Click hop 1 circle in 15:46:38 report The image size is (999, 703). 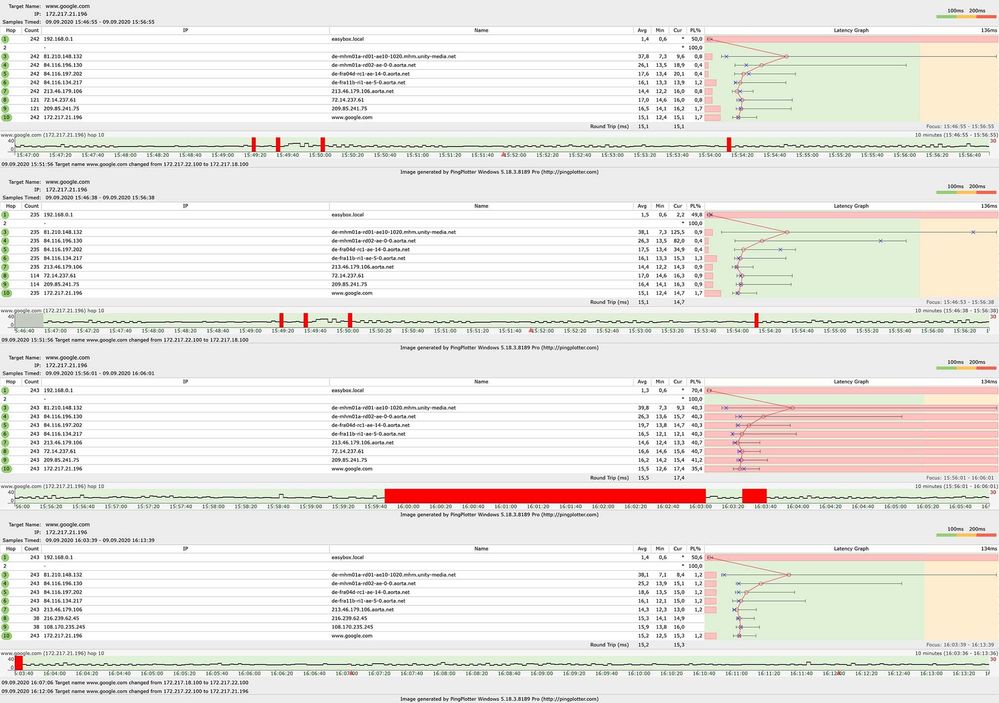(5, 215)
